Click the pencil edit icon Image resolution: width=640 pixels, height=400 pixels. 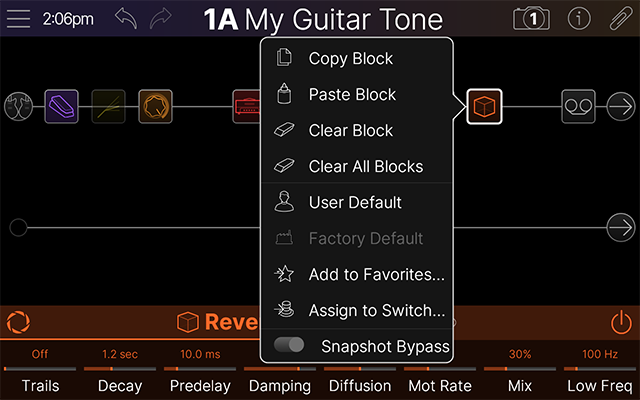click(621, 19)
